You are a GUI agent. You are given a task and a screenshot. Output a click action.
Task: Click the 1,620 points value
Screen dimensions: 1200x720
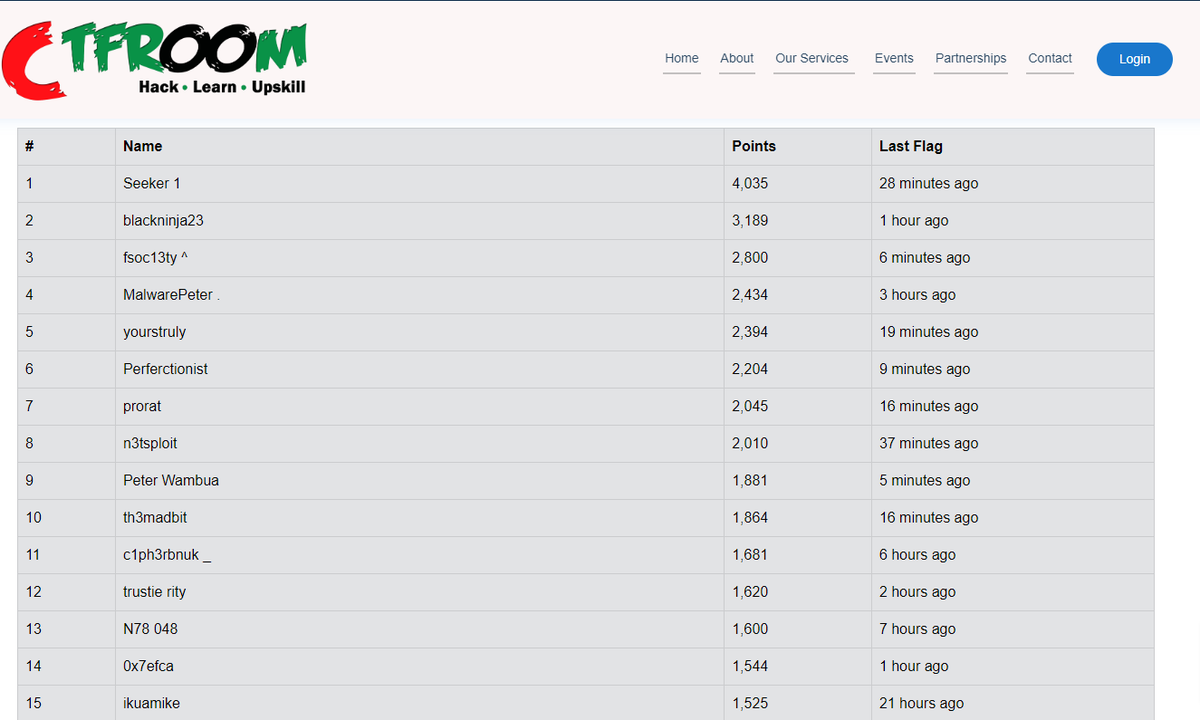point(750,592)
